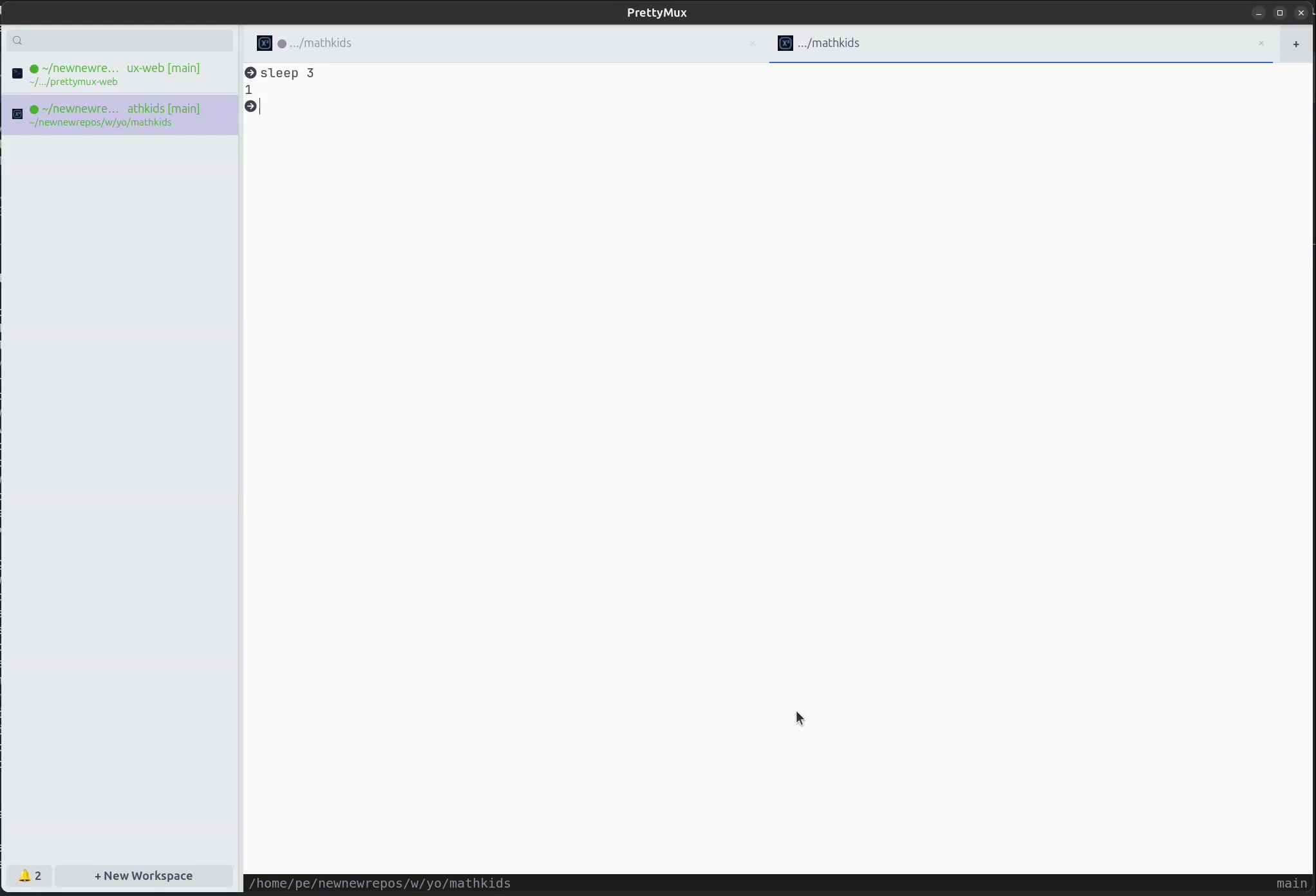
Task: Click the search magnifier icon in sidebar
Action: click(18, 41)
